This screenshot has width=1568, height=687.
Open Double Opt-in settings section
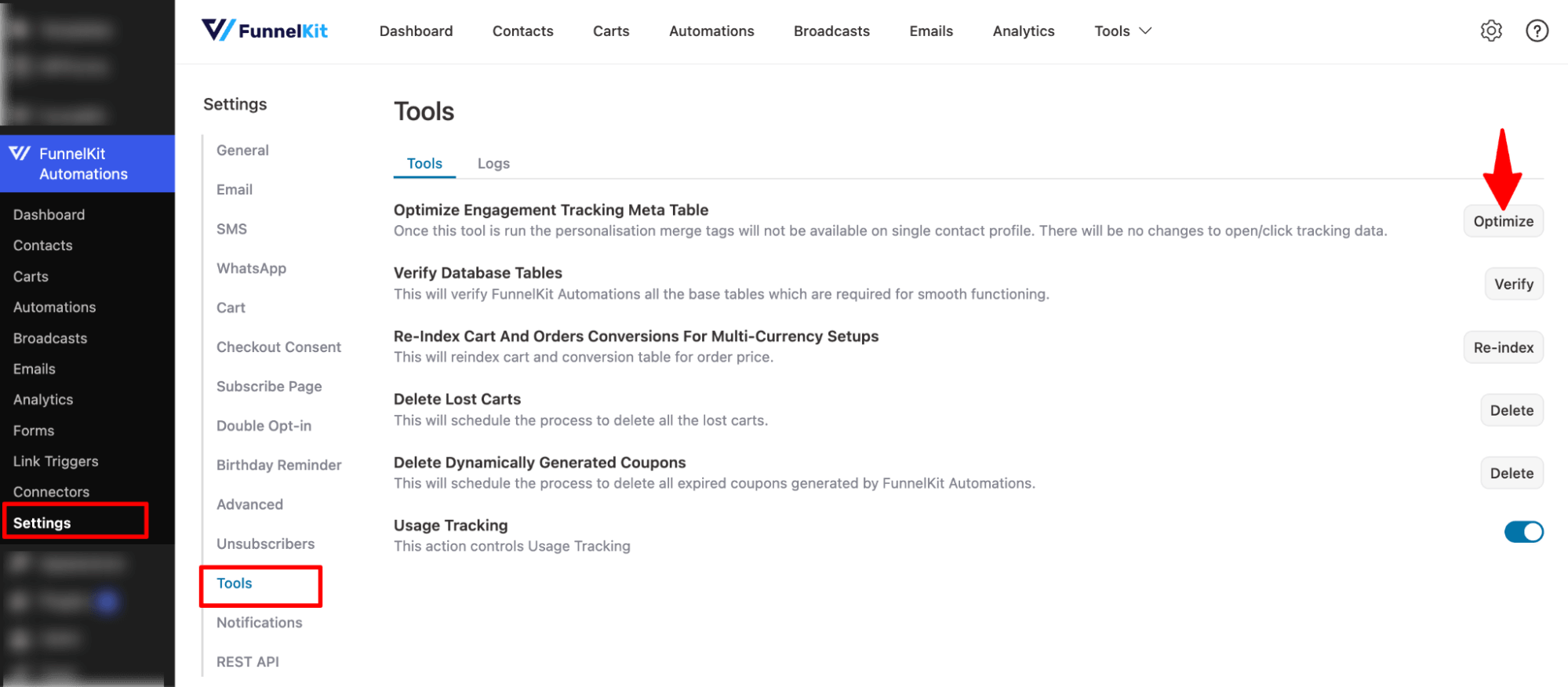[x=264, y=425]
